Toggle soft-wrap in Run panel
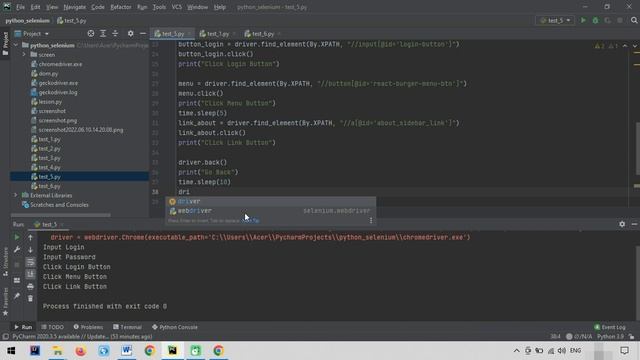Screen dimensions: 640x360 (x=30, y=262)
